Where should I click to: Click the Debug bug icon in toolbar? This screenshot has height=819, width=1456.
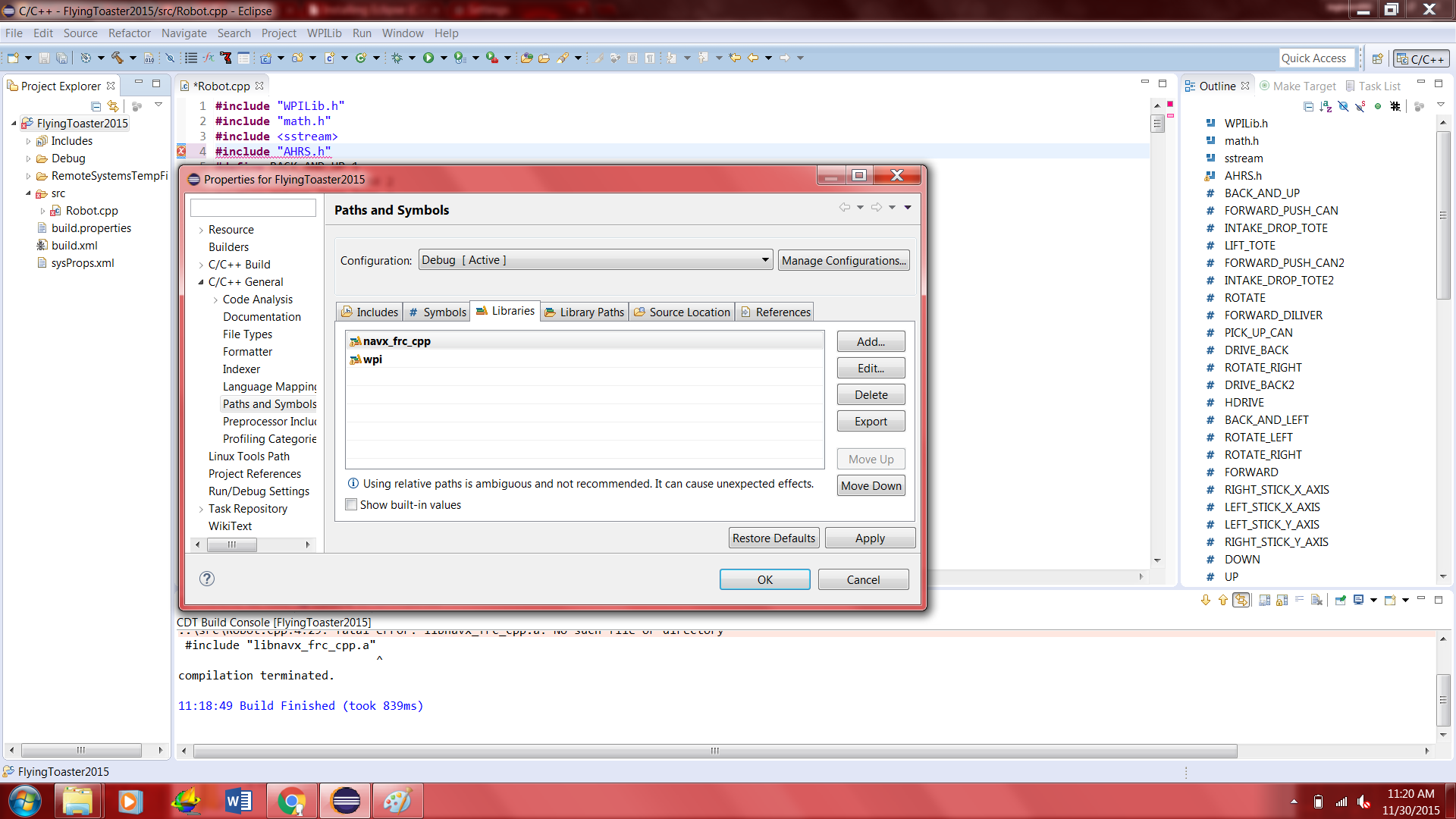pyautogui.click(x=397, y=58)
